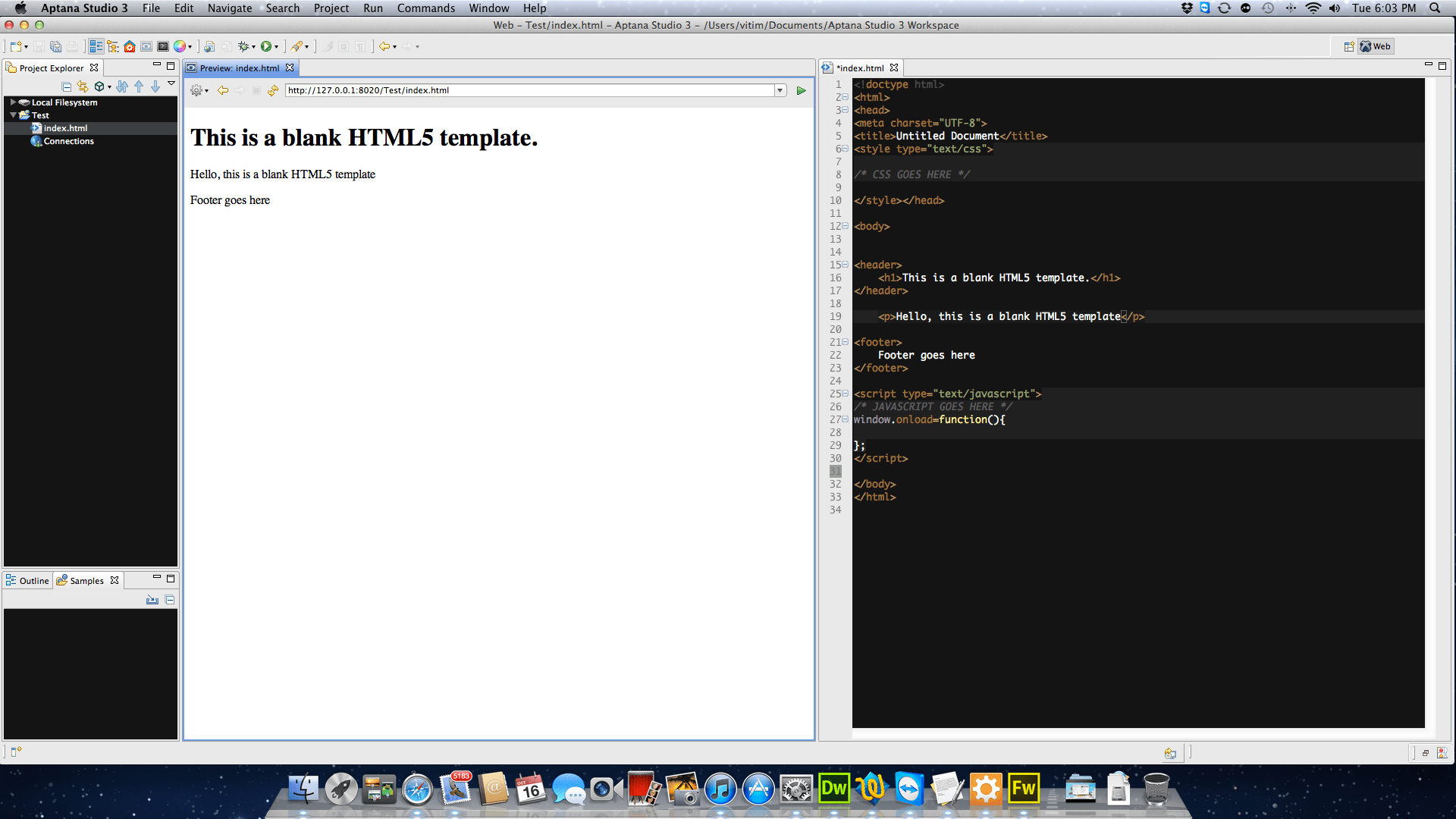Expand the Local Filesystem tree node
This screenshot has height=819, width=1456.
tap(13, 102)
